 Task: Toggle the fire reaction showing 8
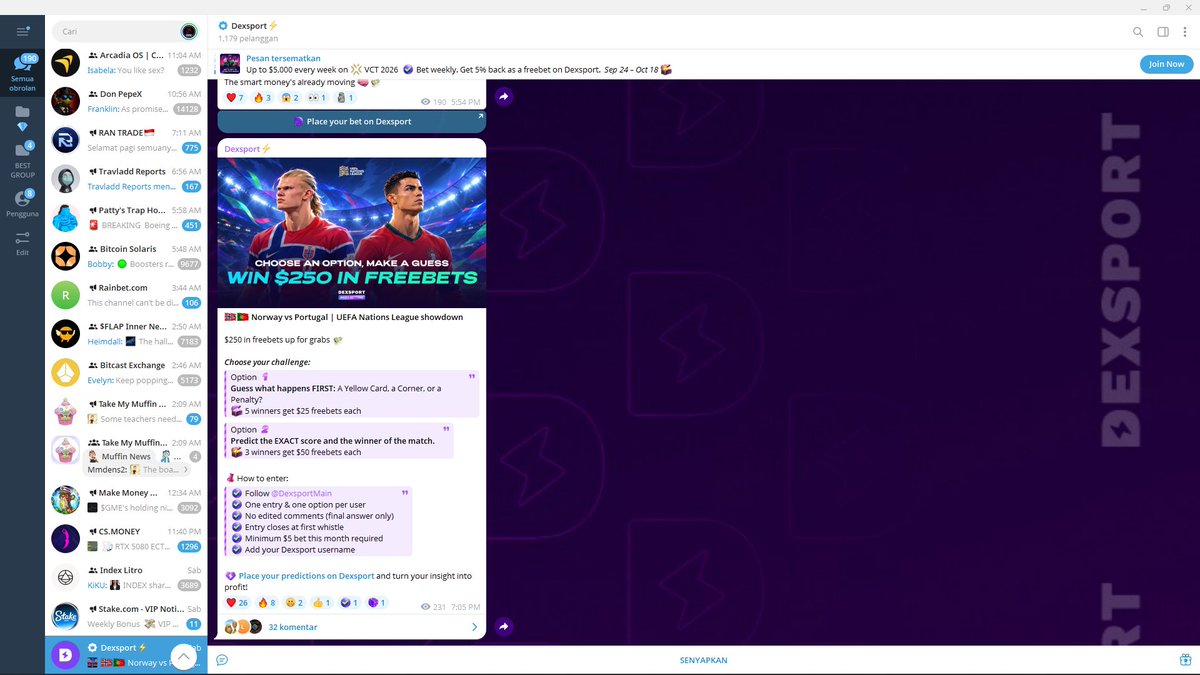coord(267,603)
